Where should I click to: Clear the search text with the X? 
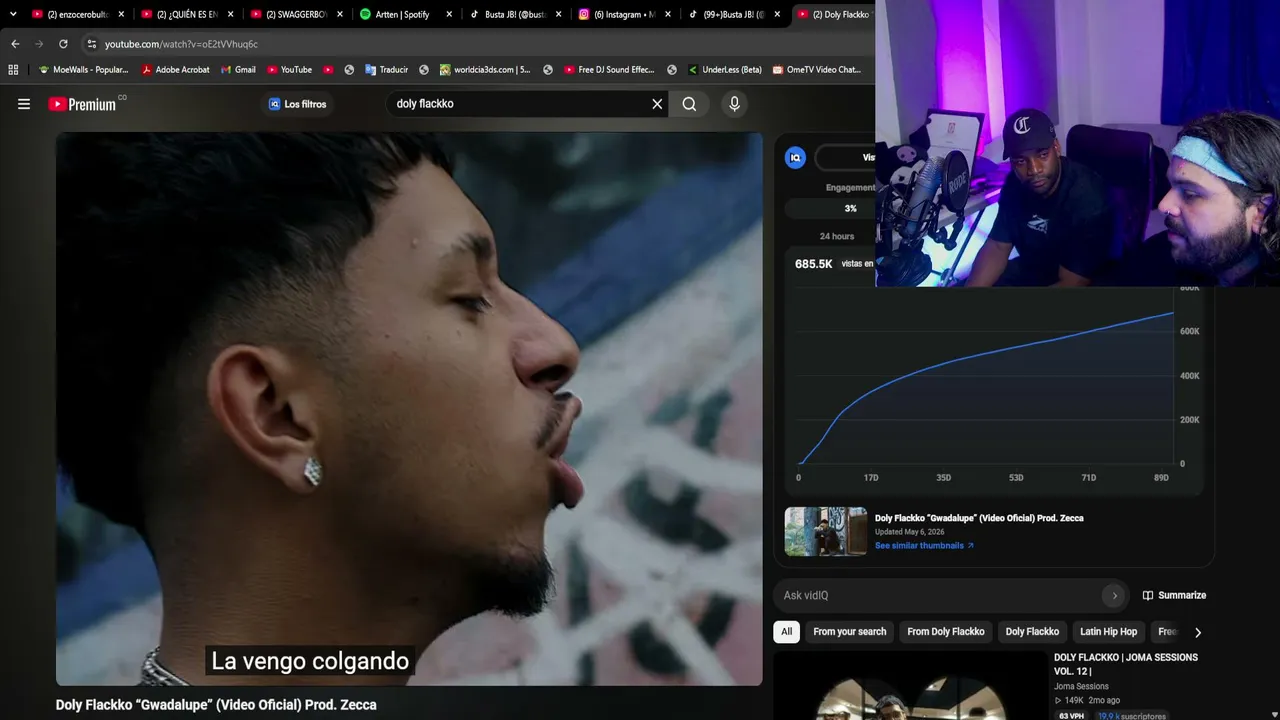tap(657, 104)
